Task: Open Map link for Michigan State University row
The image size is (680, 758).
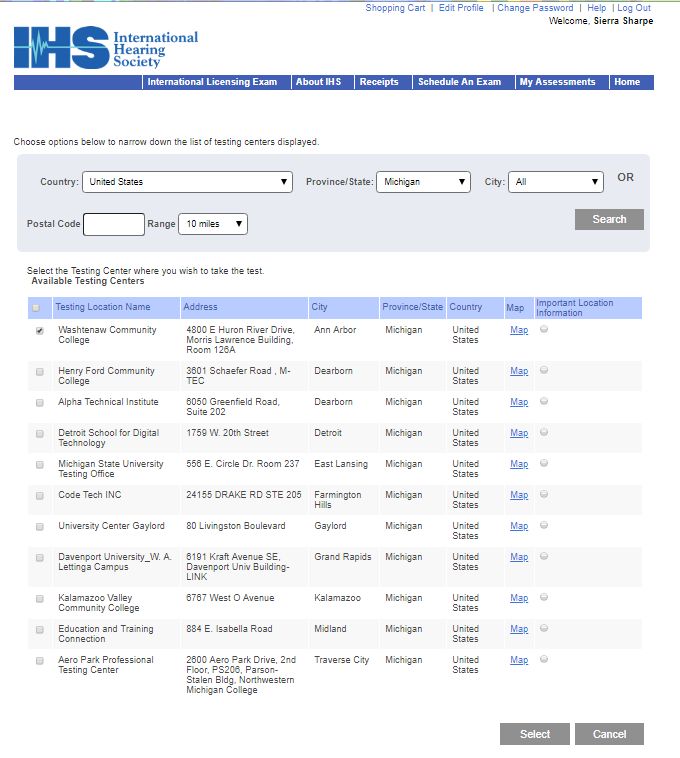Action: [519, 464]
